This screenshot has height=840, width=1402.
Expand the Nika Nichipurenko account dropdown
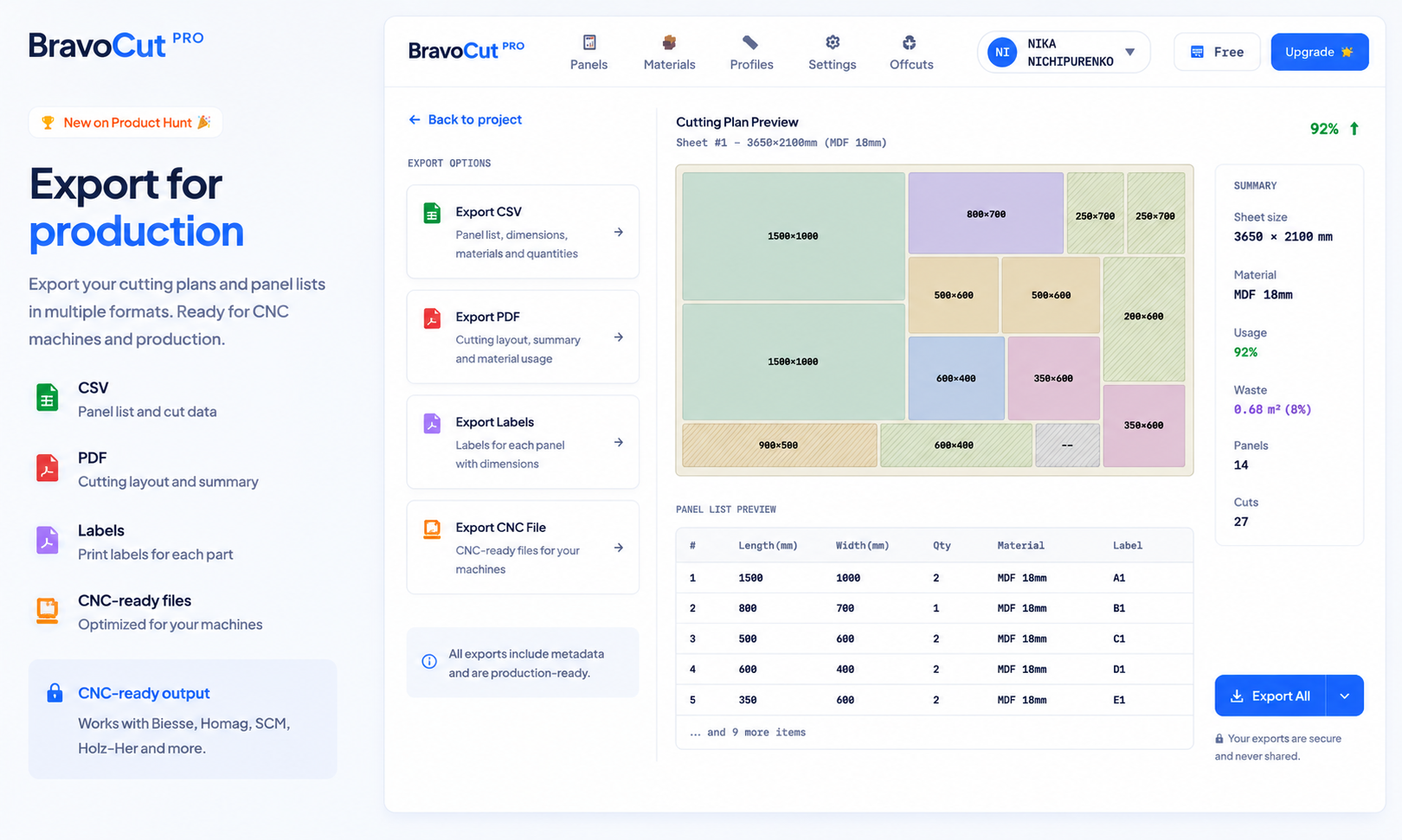(x=1129, y=52)
